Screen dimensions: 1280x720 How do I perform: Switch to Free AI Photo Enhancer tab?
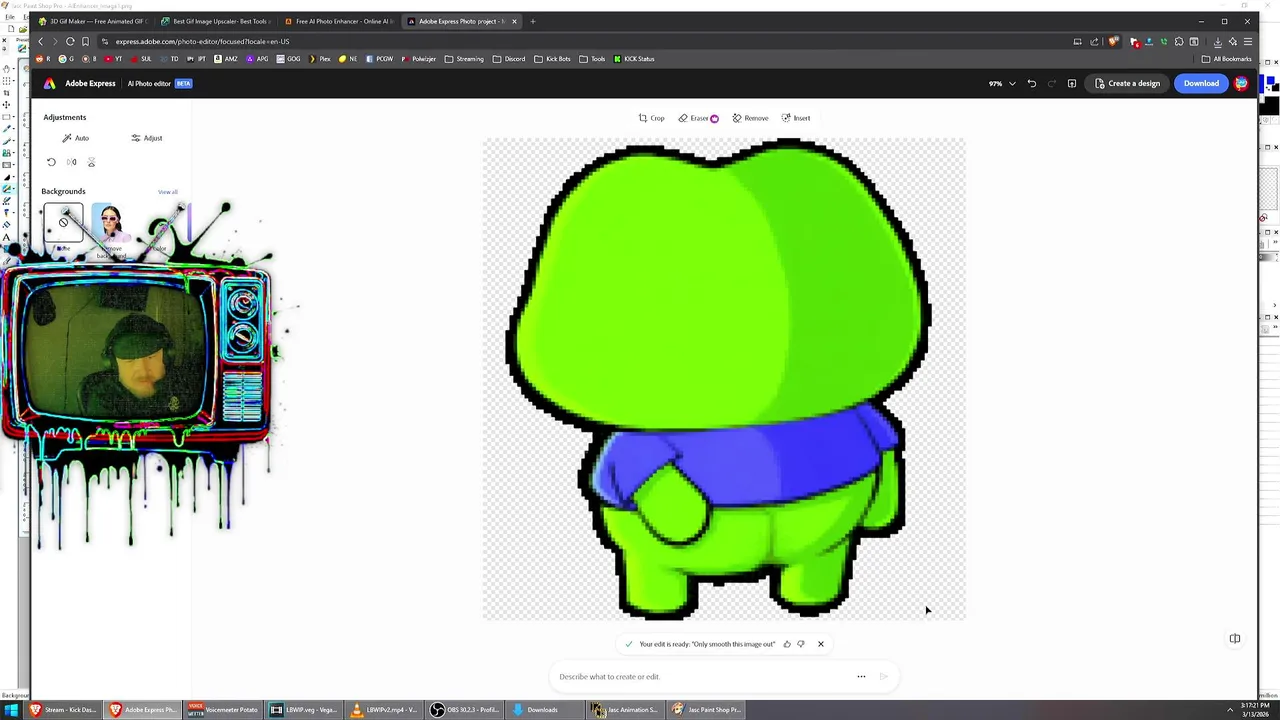[x=338, y=21]
